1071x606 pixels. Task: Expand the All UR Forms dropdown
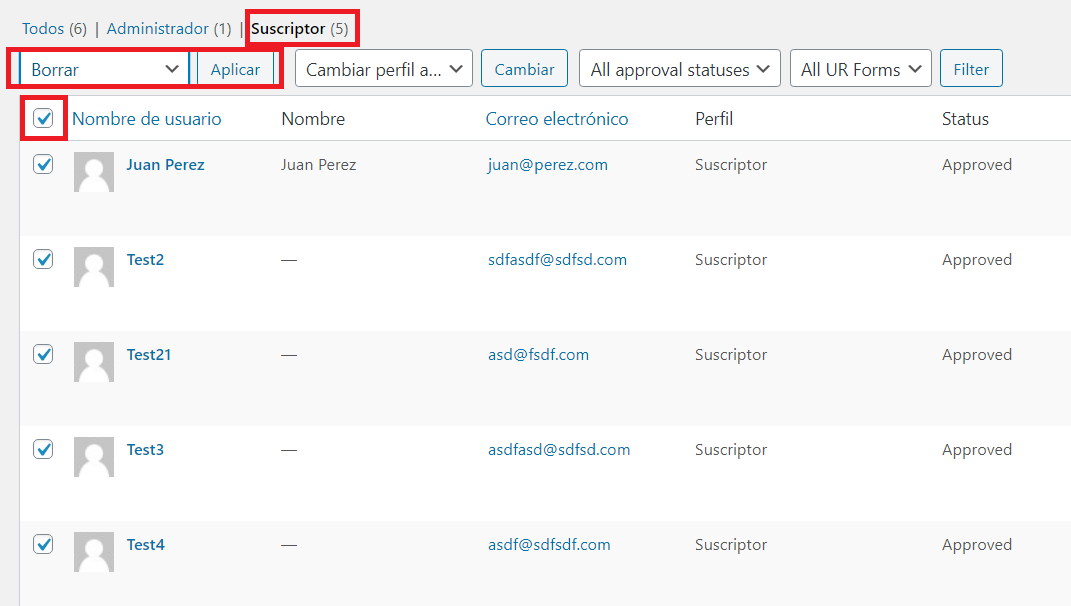pos(861,69)
